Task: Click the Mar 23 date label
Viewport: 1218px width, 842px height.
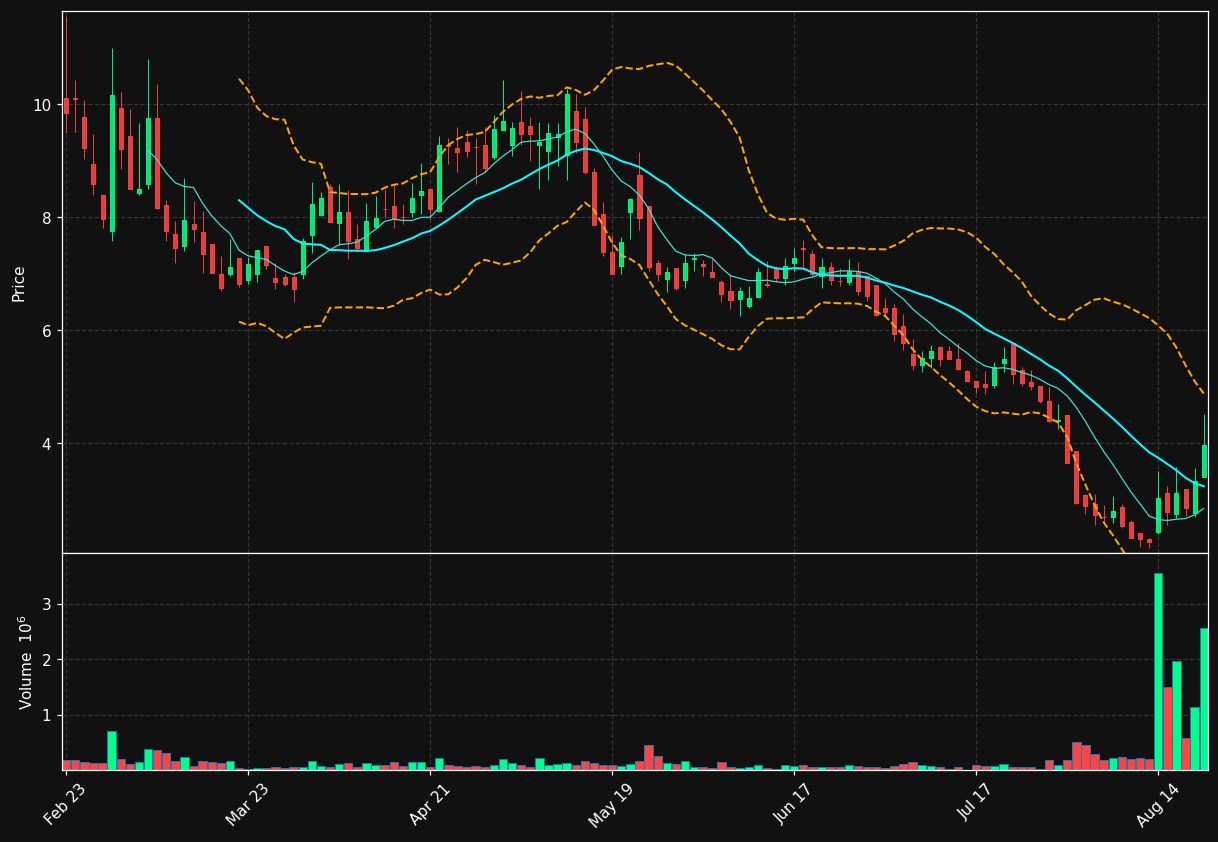Action: (x=247, y=804)
